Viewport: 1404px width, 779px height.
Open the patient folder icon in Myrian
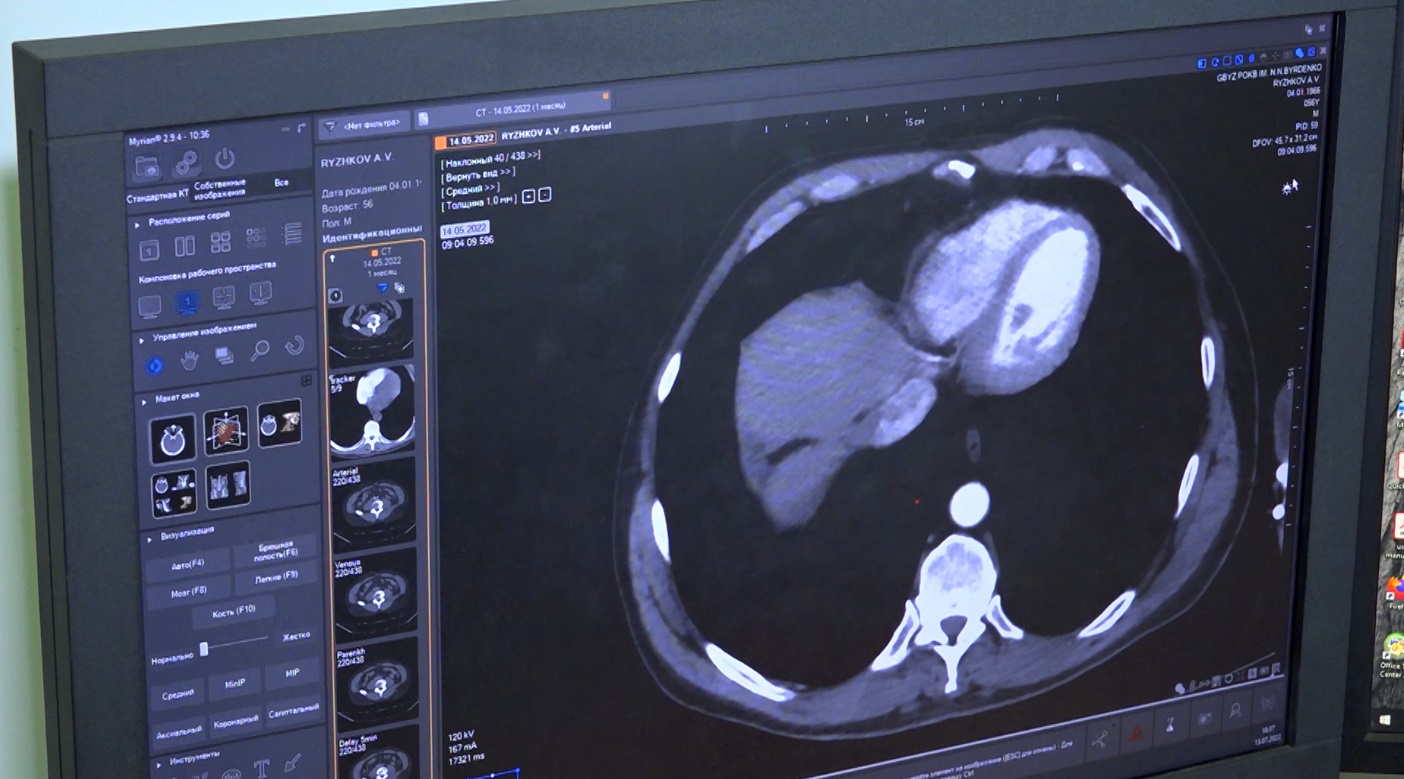coord(148,167)
